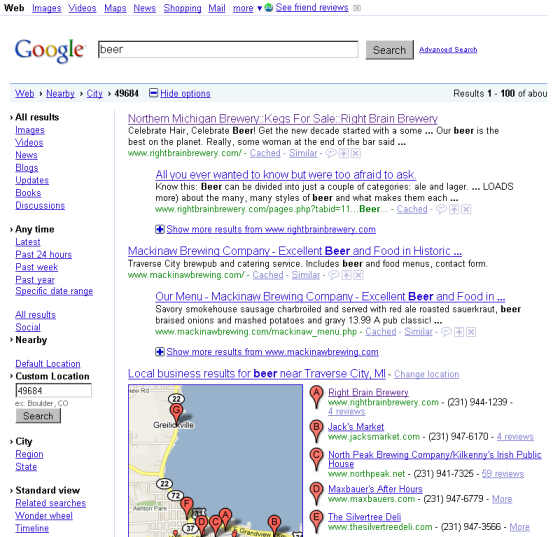Filter to Updates in sidebar
The width and height of the screenshot is (560, 537).
[32, 180]
